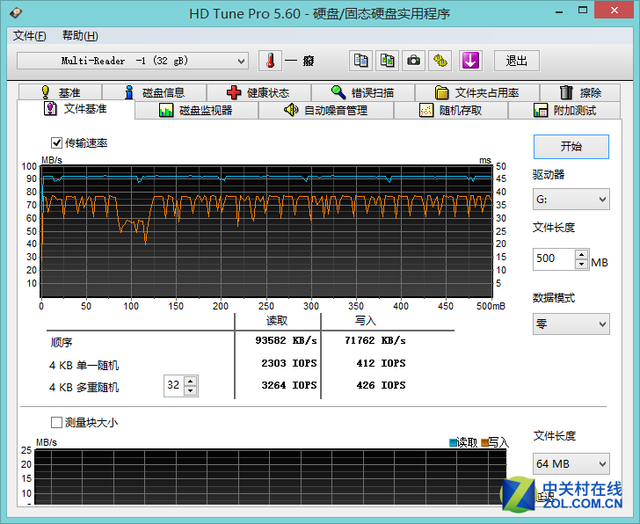Screen dimensions: 640x524
Task: Click the 500 MB file length input field
Action: pos(554,259)
